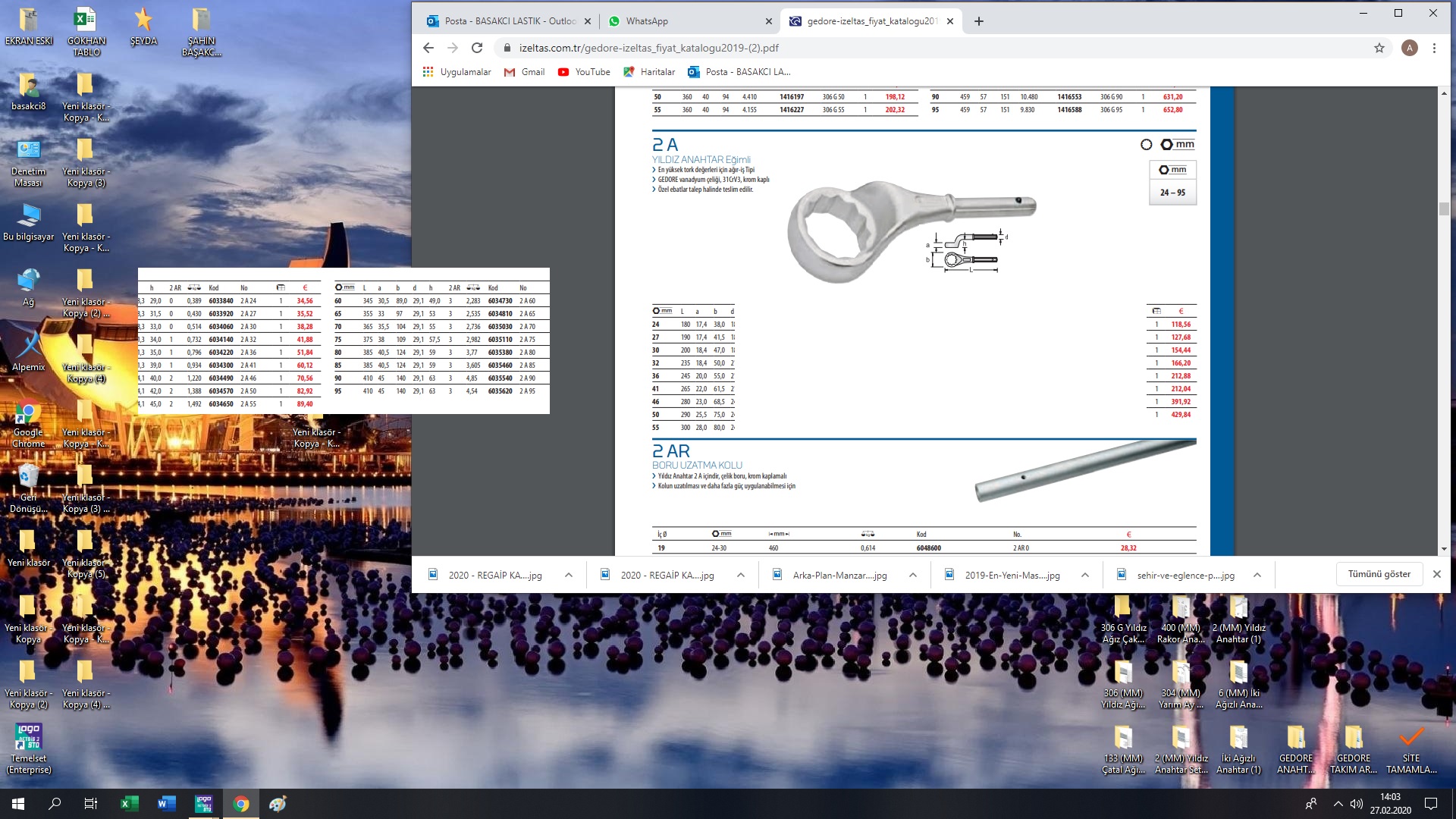1456x819 pixels.
Task: Open the Uygulamalar apps shortcut
Action: tap(457, 72)
